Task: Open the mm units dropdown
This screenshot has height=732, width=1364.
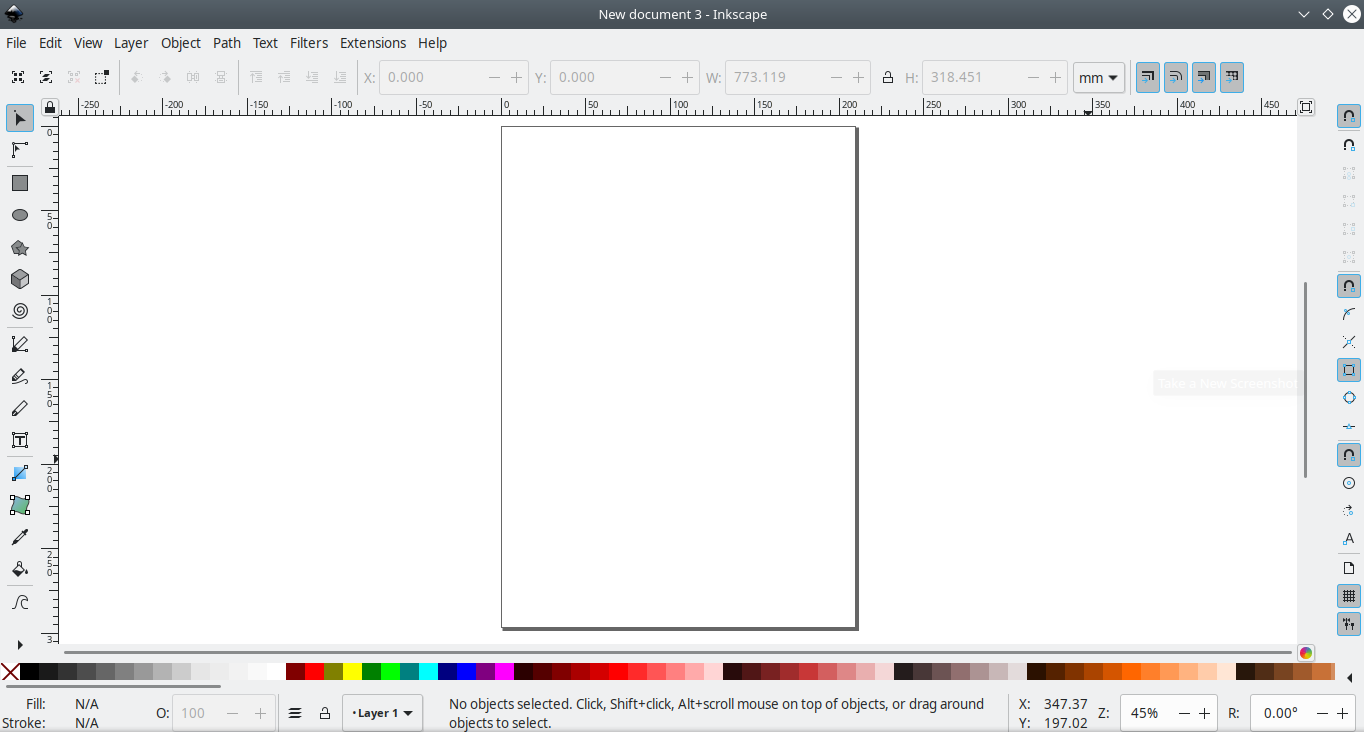Action: 1099,77
